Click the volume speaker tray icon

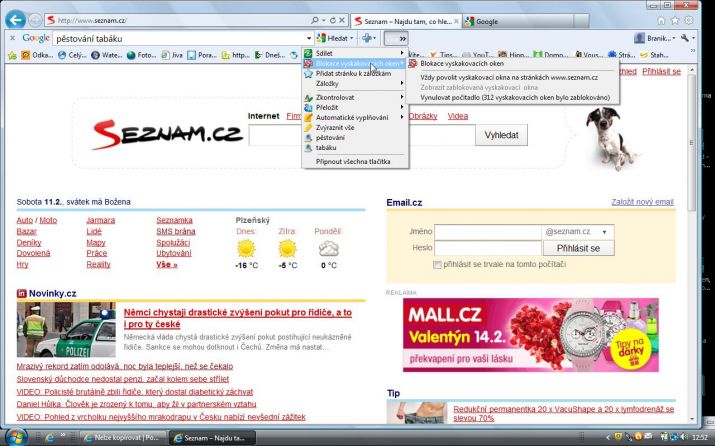tap(684, 437)
